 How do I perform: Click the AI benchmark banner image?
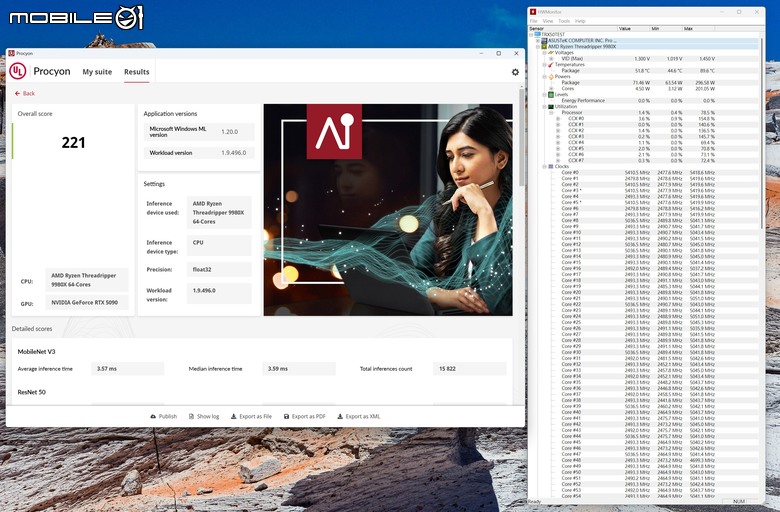(388, 209)
